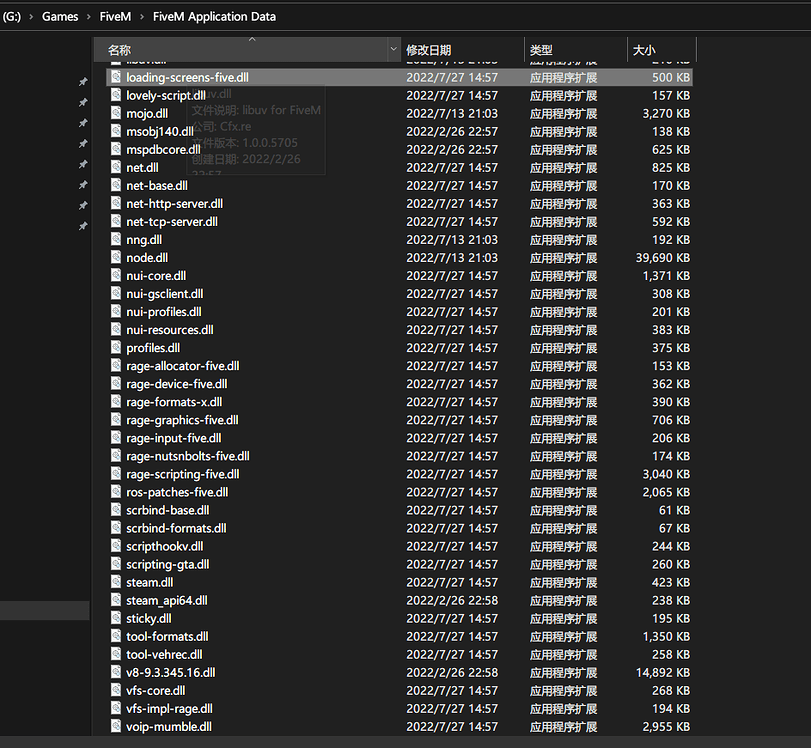The width and height of the screenshot is (811, 748).
Task: Click the rage-graphics-five.dll file icon
Action: point(113,419)
